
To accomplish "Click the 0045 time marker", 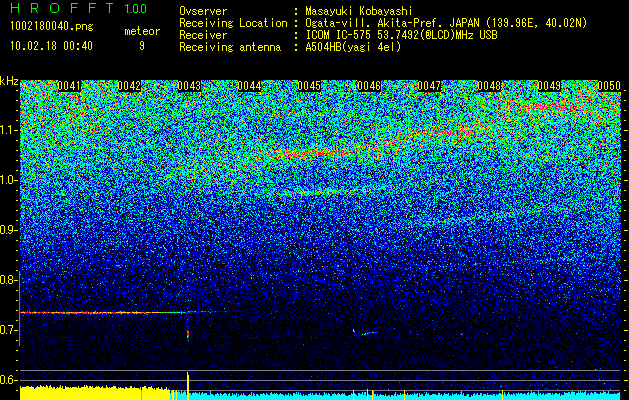I will pos(309,86).
